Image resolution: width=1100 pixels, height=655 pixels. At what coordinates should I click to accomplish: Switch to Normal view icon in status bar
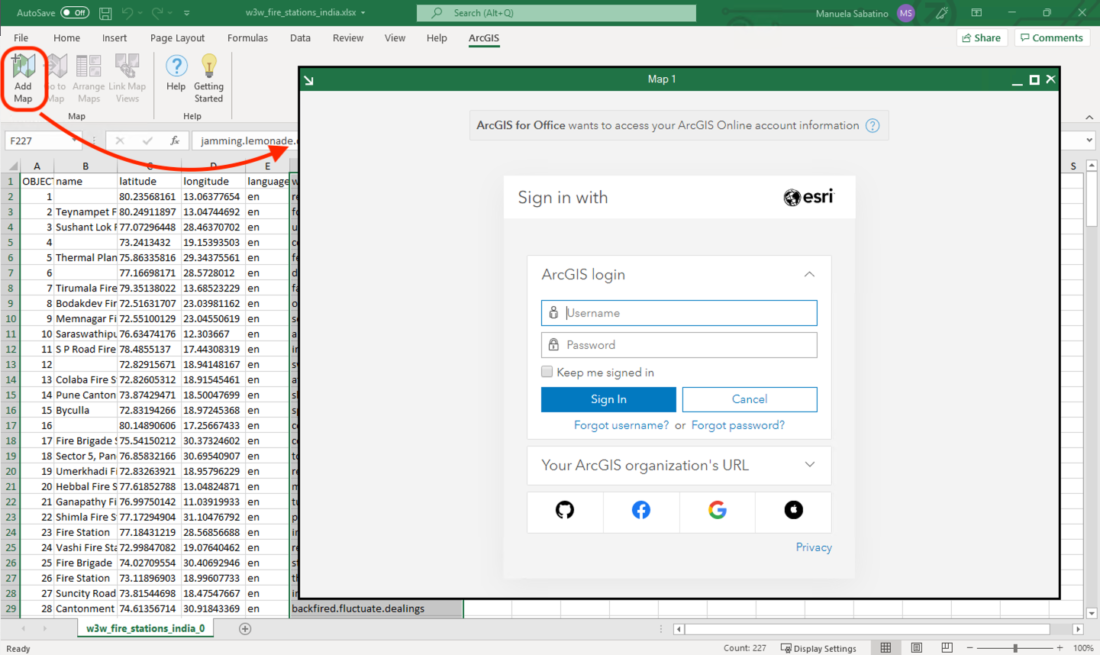[x=886, y=648]
